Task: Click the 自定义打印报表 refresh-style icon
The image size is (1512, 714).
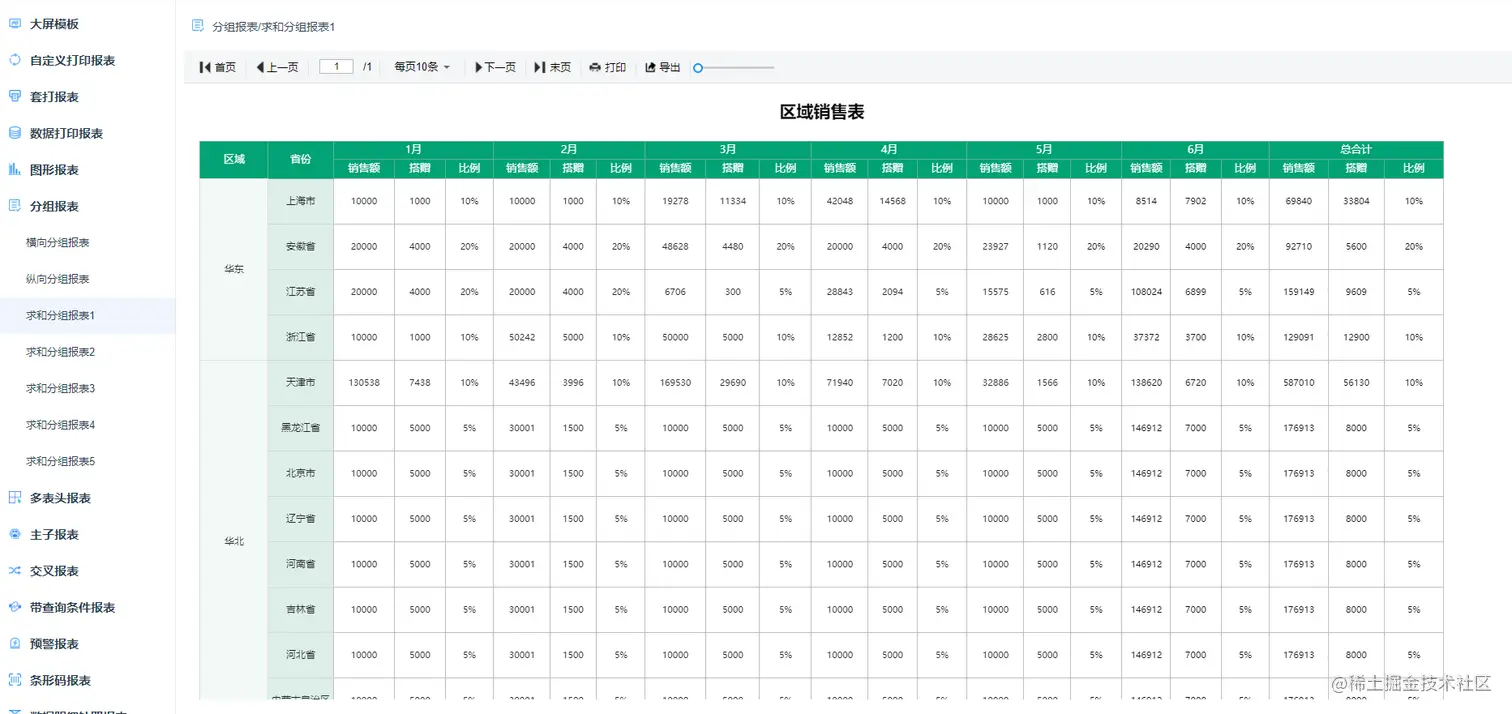Action: click(15, 60)
